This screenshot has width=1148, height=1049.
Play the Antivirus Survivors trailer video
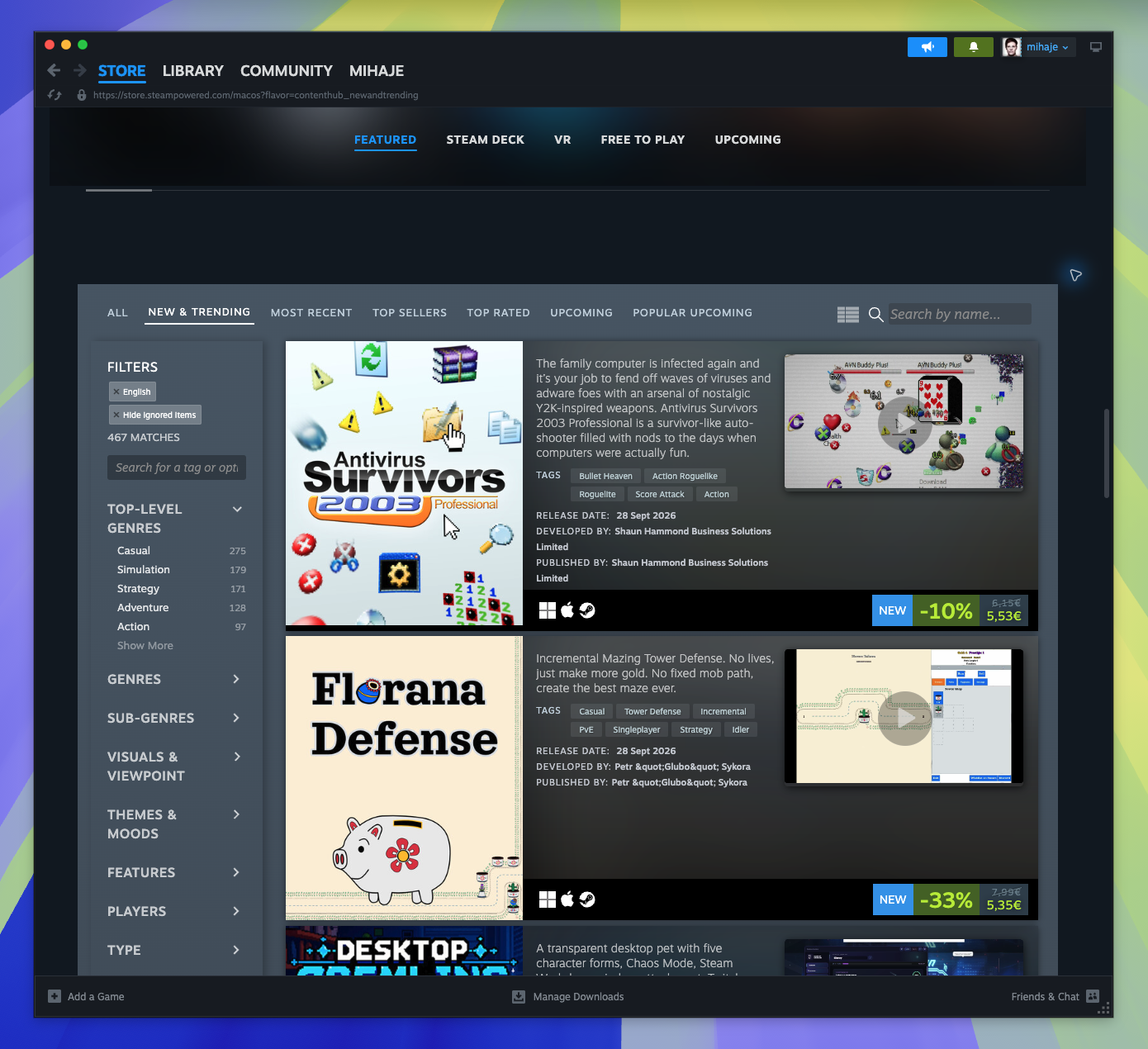[x=904, y=422]
